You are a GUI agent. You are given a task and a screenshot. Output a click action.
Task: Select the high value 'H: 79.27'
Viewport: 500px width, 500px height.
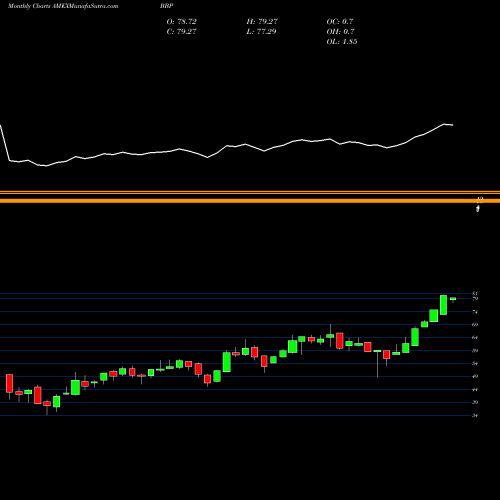click(262, 22)
